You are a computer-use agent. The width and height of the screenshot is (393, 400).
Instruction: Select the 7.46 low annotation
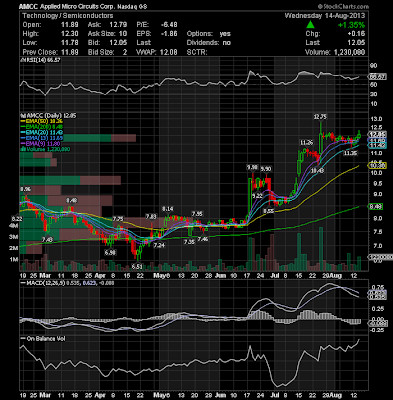click(203, 239)
